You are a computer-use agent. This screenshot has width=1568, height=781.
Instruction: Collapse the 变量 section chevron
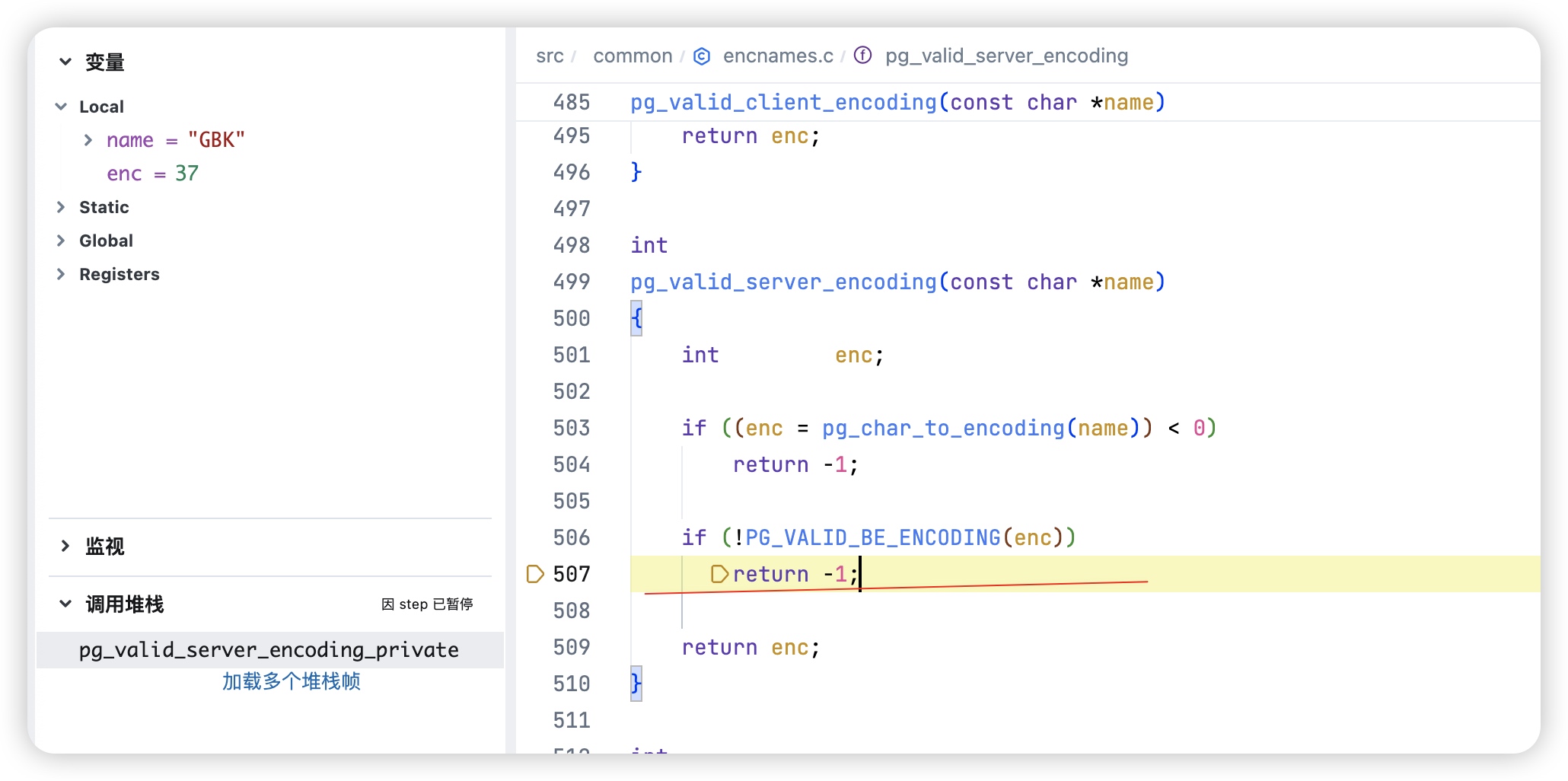[65, 62]
